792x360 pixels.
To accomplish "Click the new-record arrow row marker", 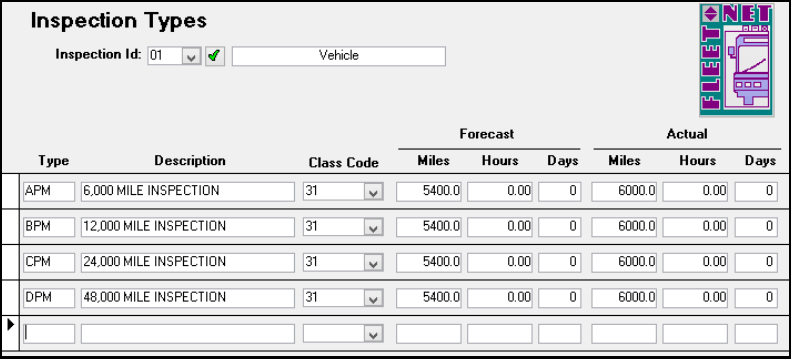I will (x=11, y=325).
